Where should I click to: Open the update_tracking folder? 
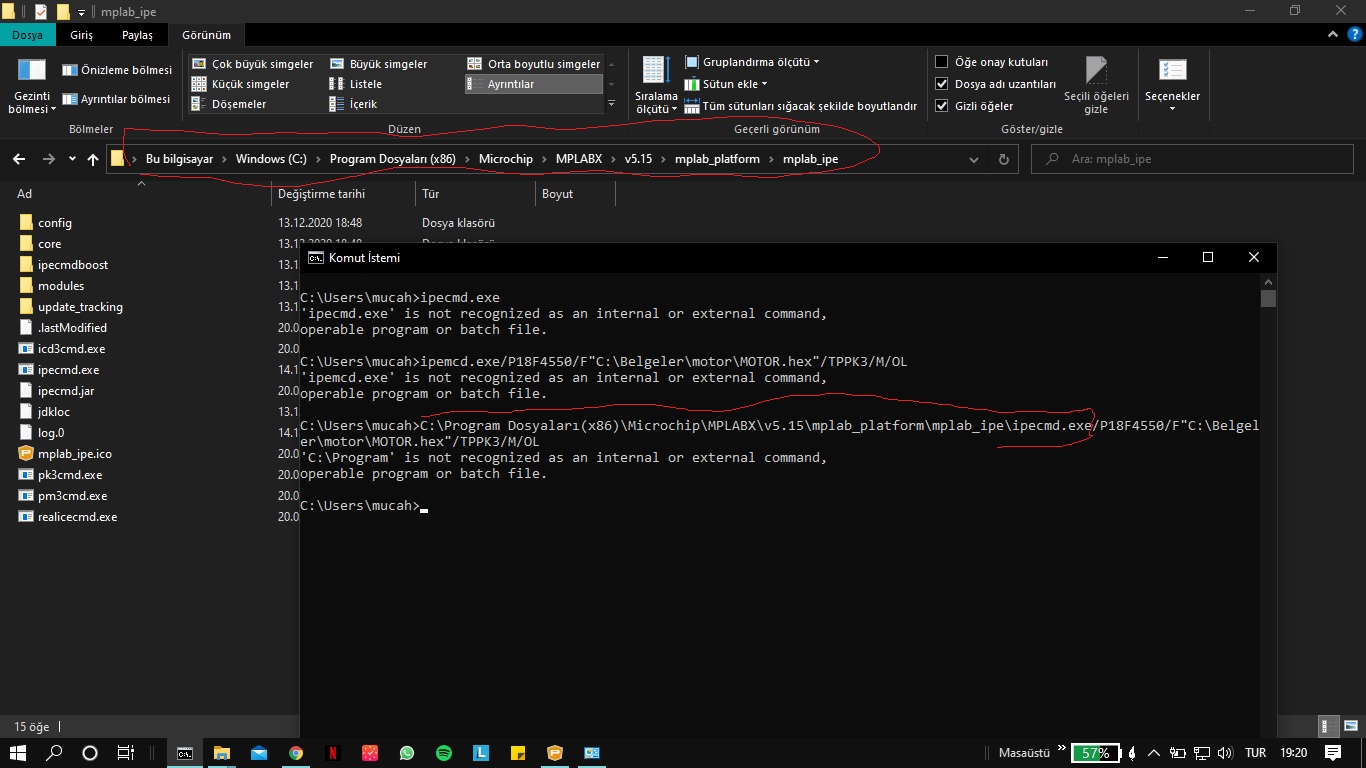point(70,307)
